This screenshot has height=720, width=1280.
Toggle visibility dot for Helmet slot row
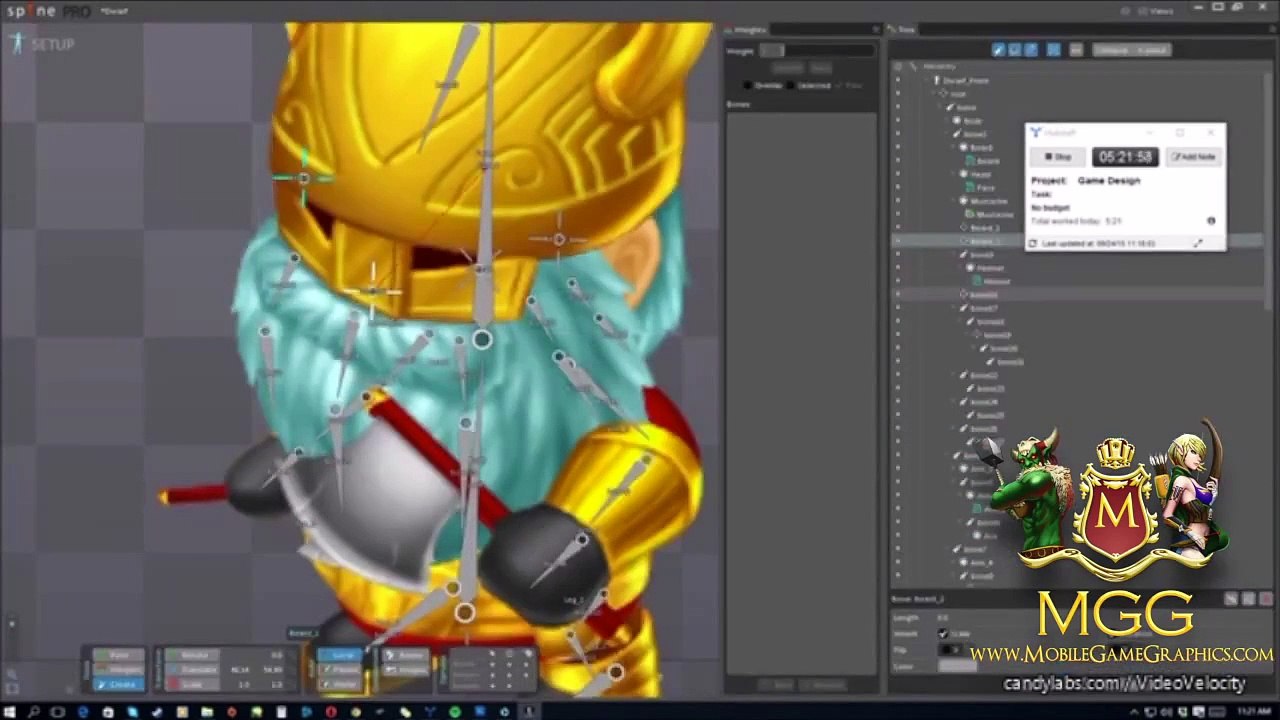tap(897, 268)
